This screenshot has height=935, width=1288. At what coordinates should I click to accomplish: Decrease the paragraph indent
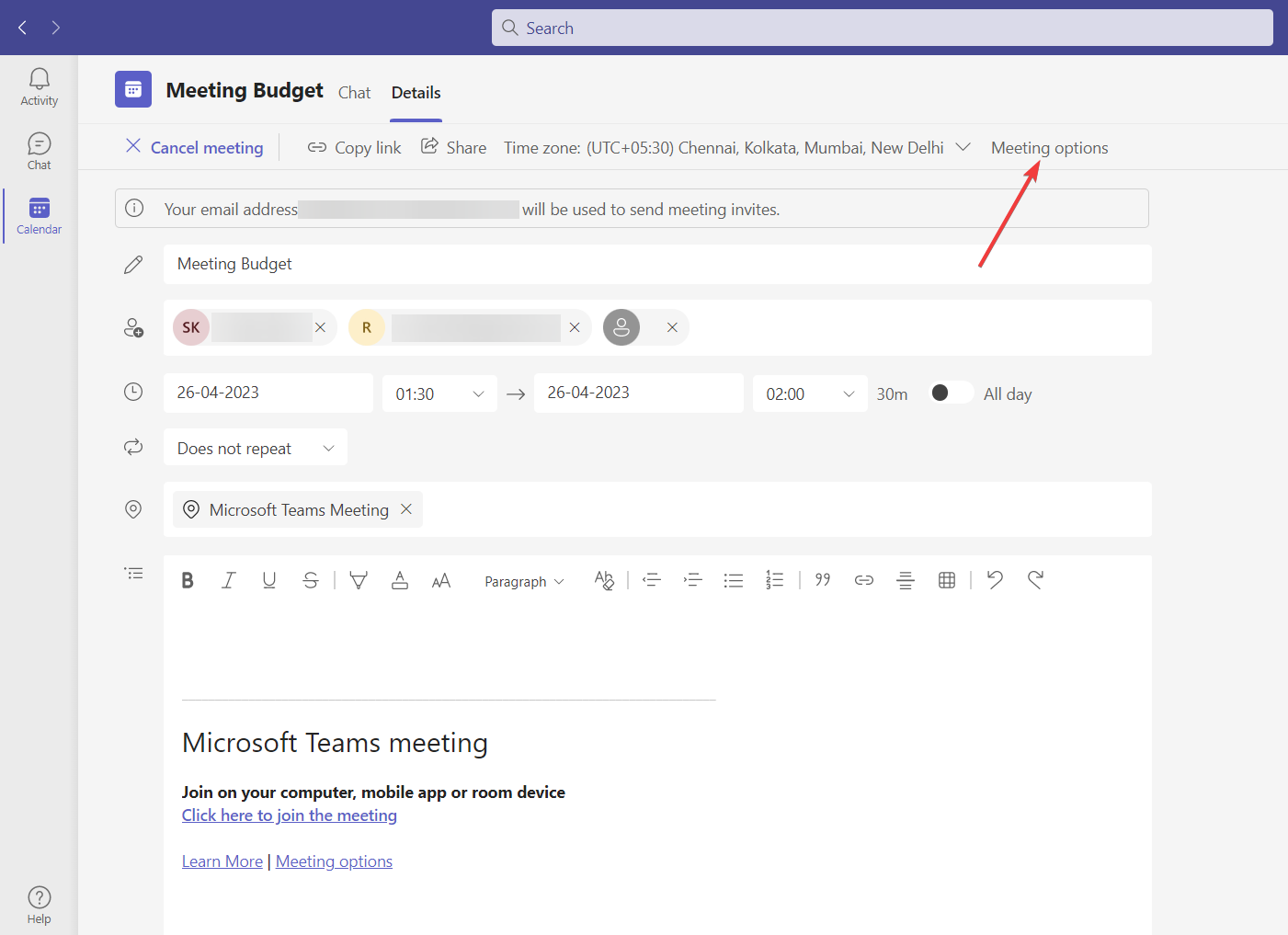click(652, 580)
